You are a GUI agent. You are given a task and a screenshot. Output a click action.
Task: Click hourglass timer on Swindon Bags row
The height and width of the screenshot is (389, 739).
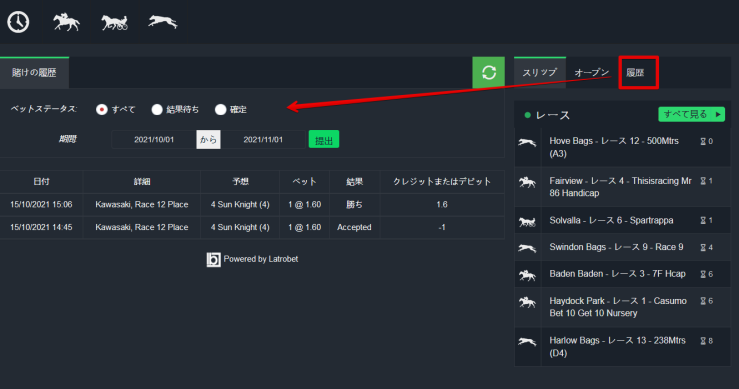(x=703, y=248)
